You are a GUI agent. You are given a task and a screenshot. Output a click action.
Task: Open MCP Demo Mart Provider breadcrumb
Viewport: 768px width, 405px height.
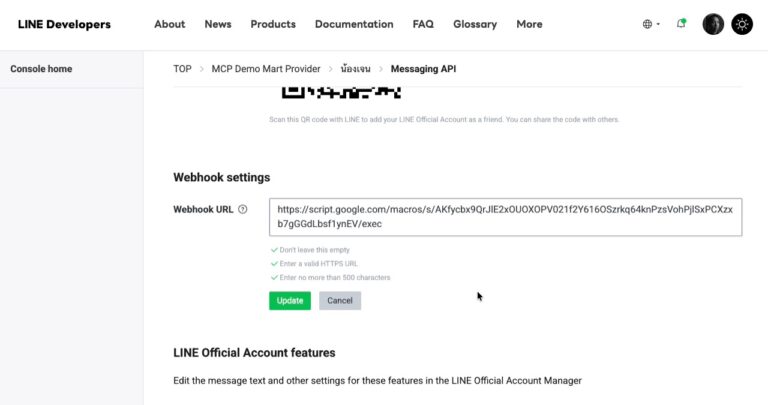(266, 69)
